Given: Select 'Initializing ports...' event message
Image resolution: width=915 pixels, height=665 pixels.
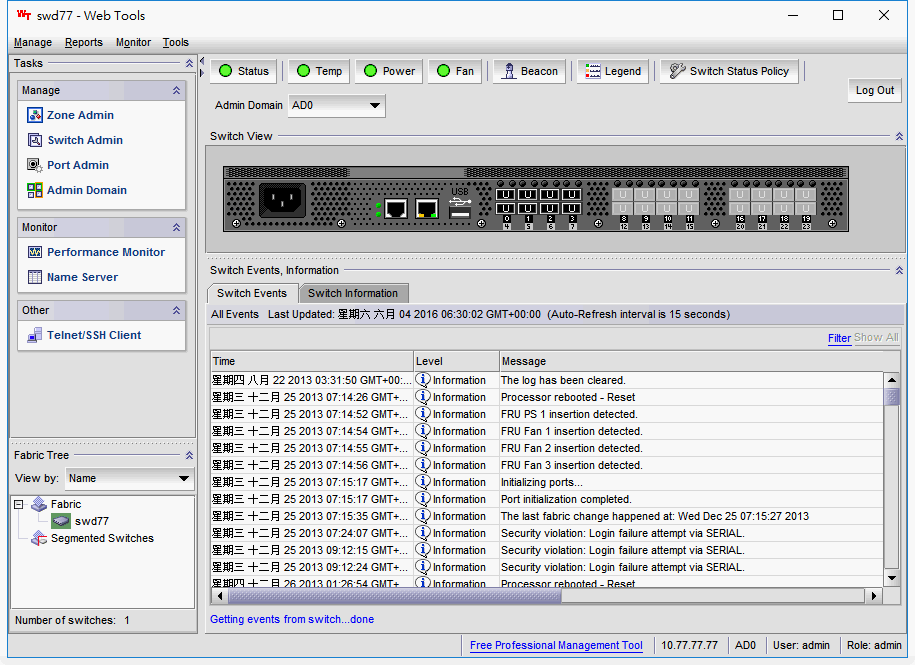Looking at the screenshot, I should (542, 482).
